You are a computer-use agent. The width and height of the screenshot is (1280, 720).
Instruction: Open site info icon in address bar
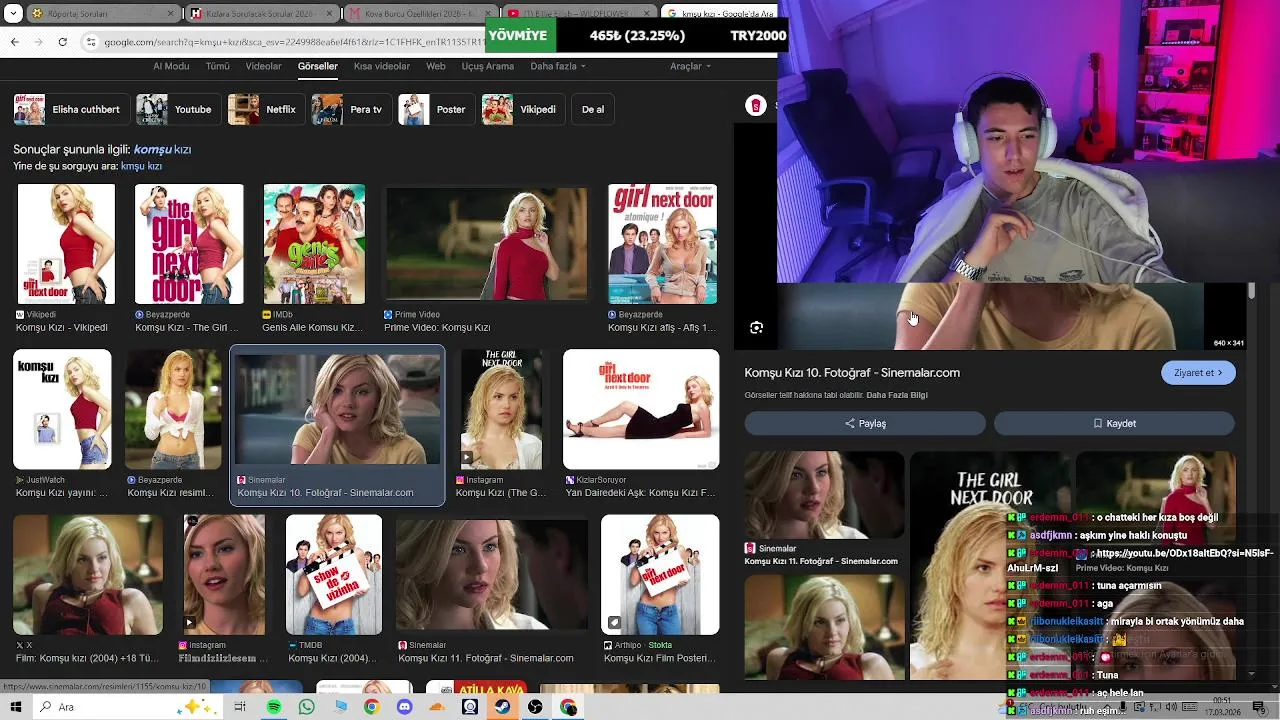91,41
